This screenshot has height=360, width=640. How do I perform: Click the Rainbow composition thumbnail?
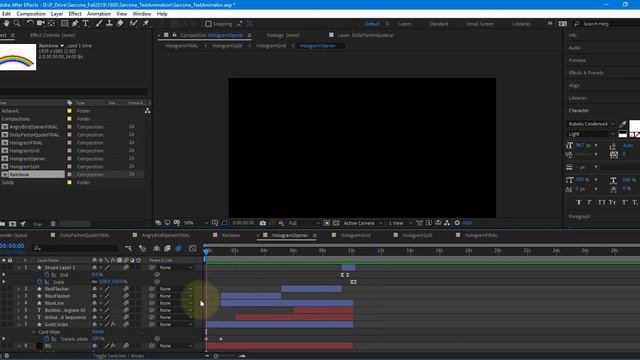coord(18,57)
